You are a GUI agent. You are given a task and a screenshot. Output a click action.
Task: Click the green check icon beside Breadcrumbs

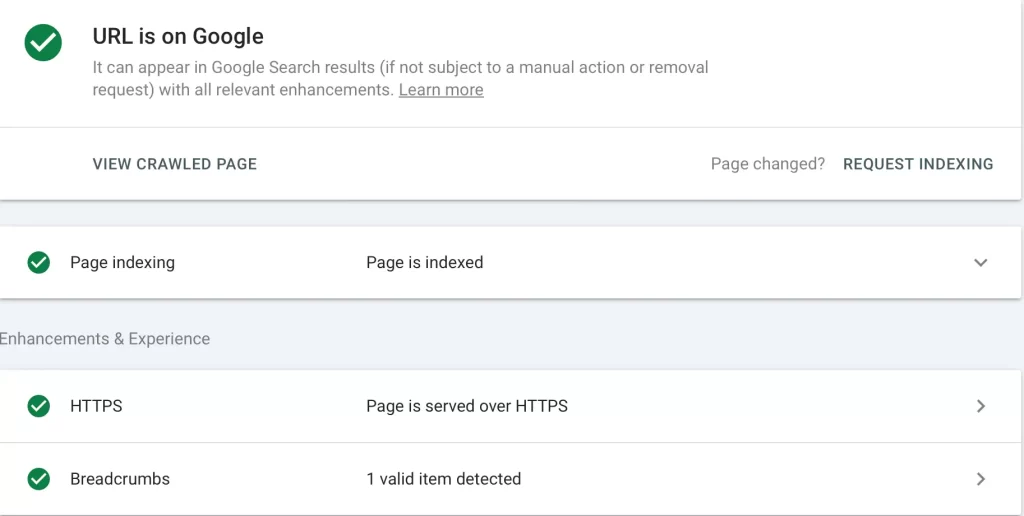(x=39, y=479)
